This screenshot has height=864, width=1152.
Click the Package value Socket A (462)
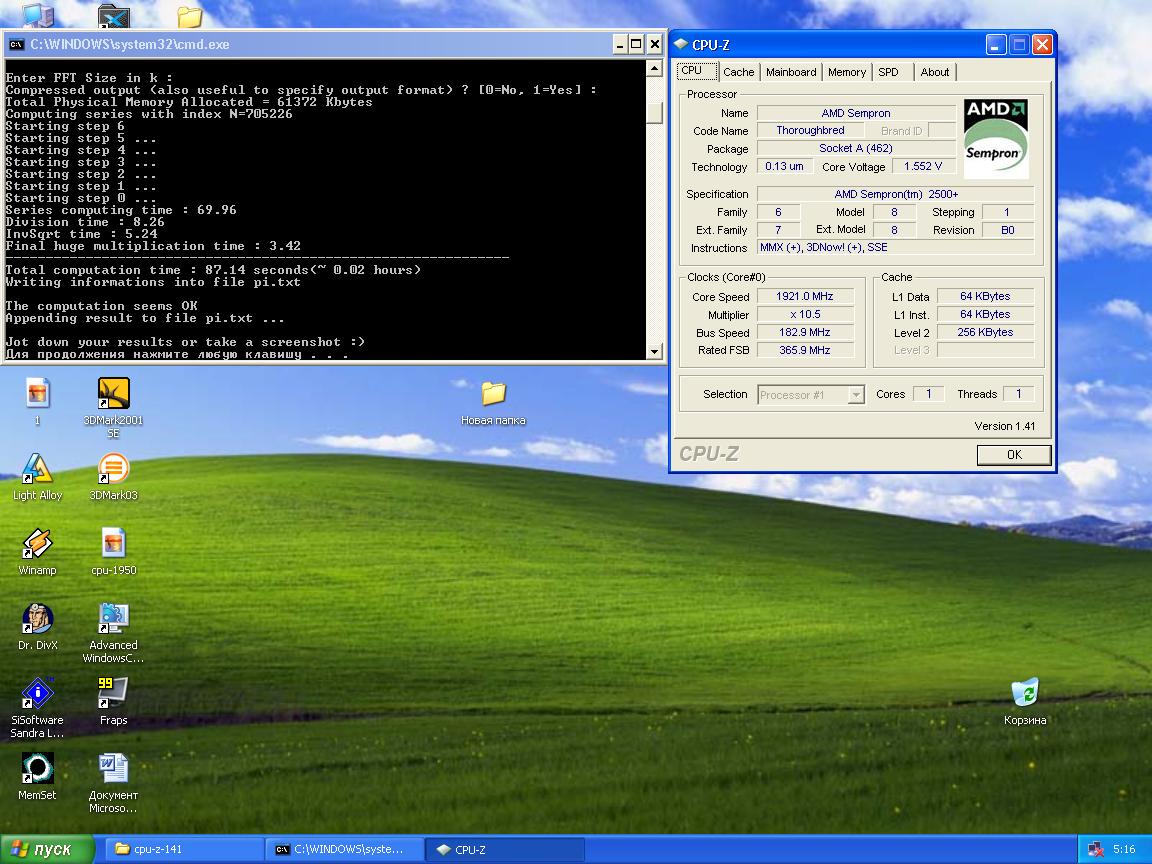[x=856, y=148]
